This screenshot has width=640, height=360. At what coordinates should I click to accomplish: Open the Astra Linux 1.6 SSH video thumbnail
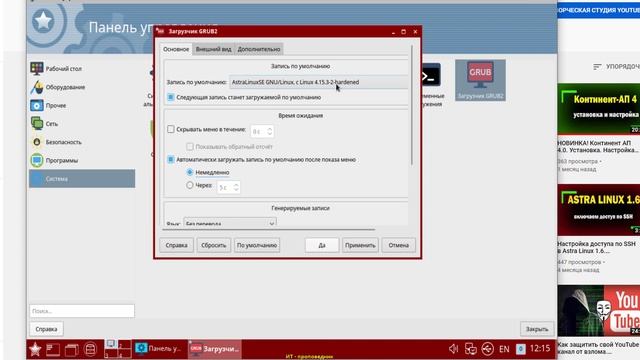pos(598,210)
